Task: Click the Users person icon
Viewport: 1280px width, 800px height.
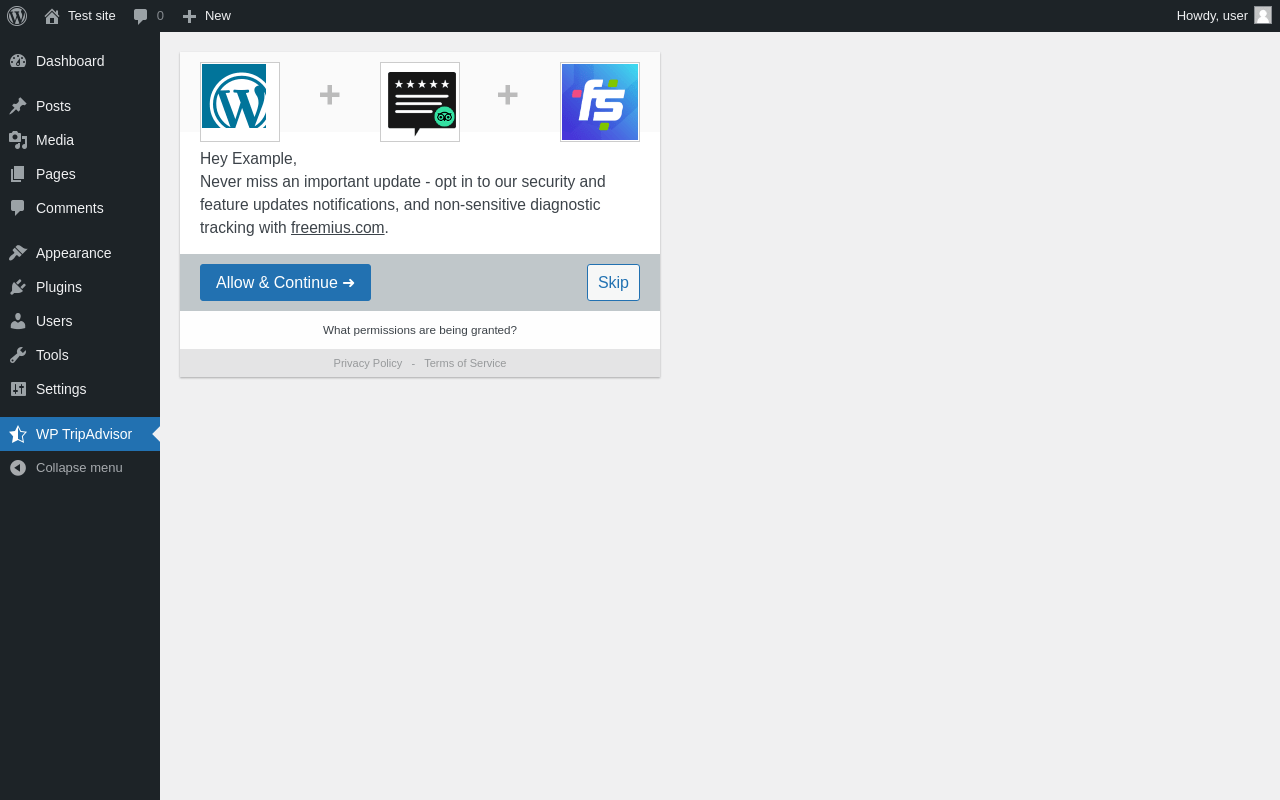Action: pyautogui.click(x=18, y=321)
